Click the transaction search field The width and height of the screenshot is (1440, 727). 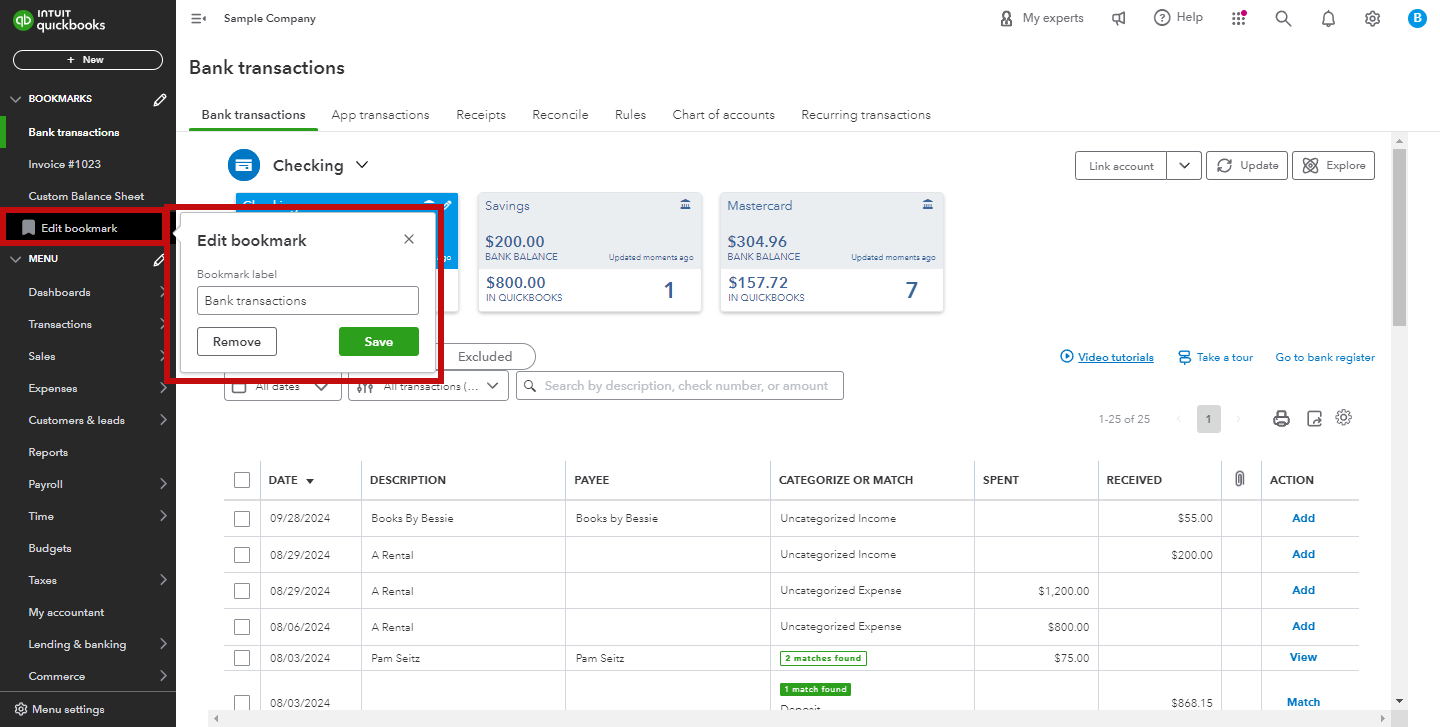(680, 386)
